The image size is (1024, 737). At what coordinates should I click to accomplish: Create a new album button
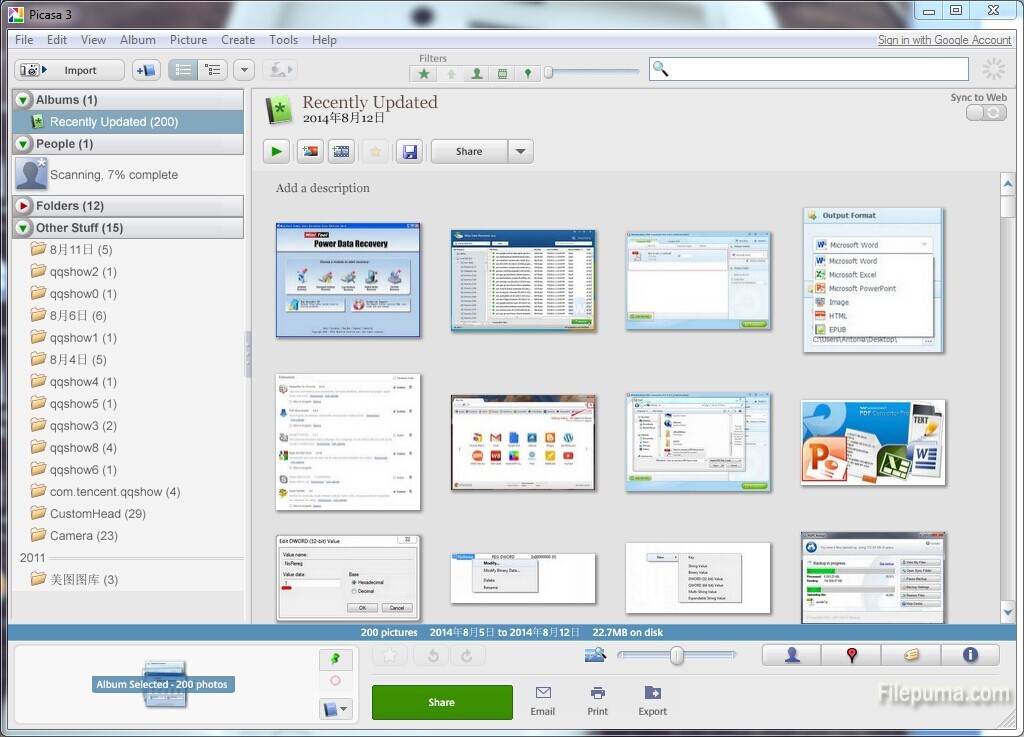(x=146, y=70)
